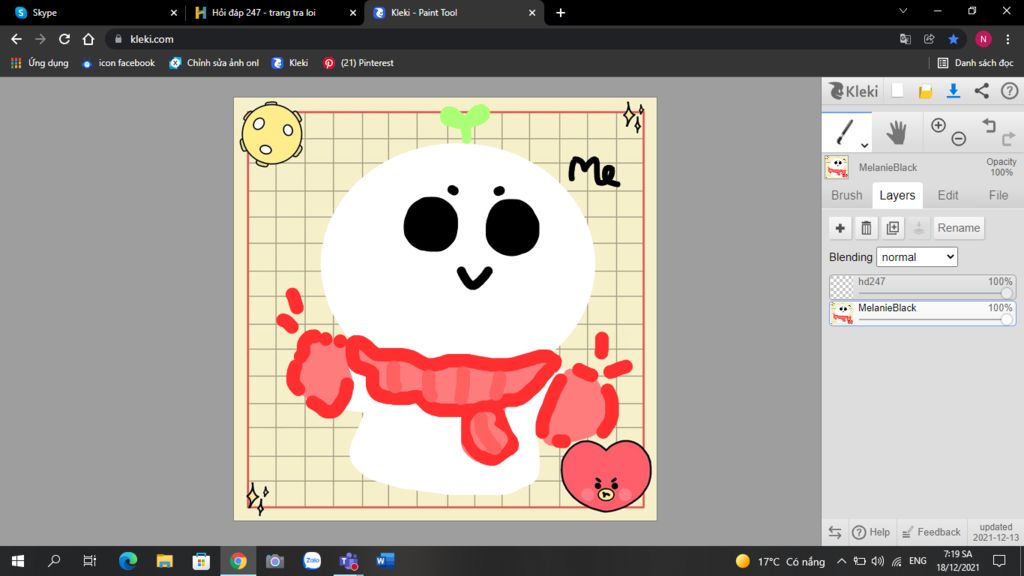Image resolution: width=1024 pixels, height=576 pixels.
Task: Download the image with blue arrow
Action: click(x=953, y=91)
